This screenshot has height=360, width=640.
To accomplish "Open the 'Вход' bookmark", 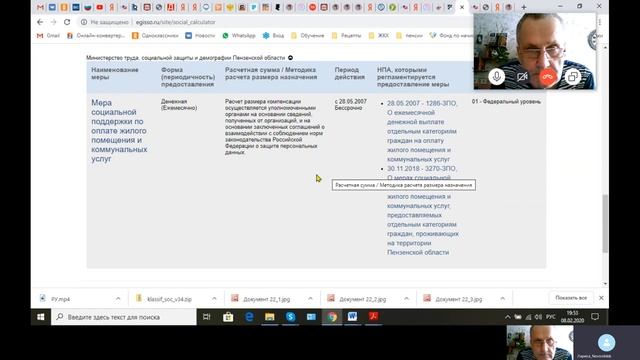I will coord(273,36).
